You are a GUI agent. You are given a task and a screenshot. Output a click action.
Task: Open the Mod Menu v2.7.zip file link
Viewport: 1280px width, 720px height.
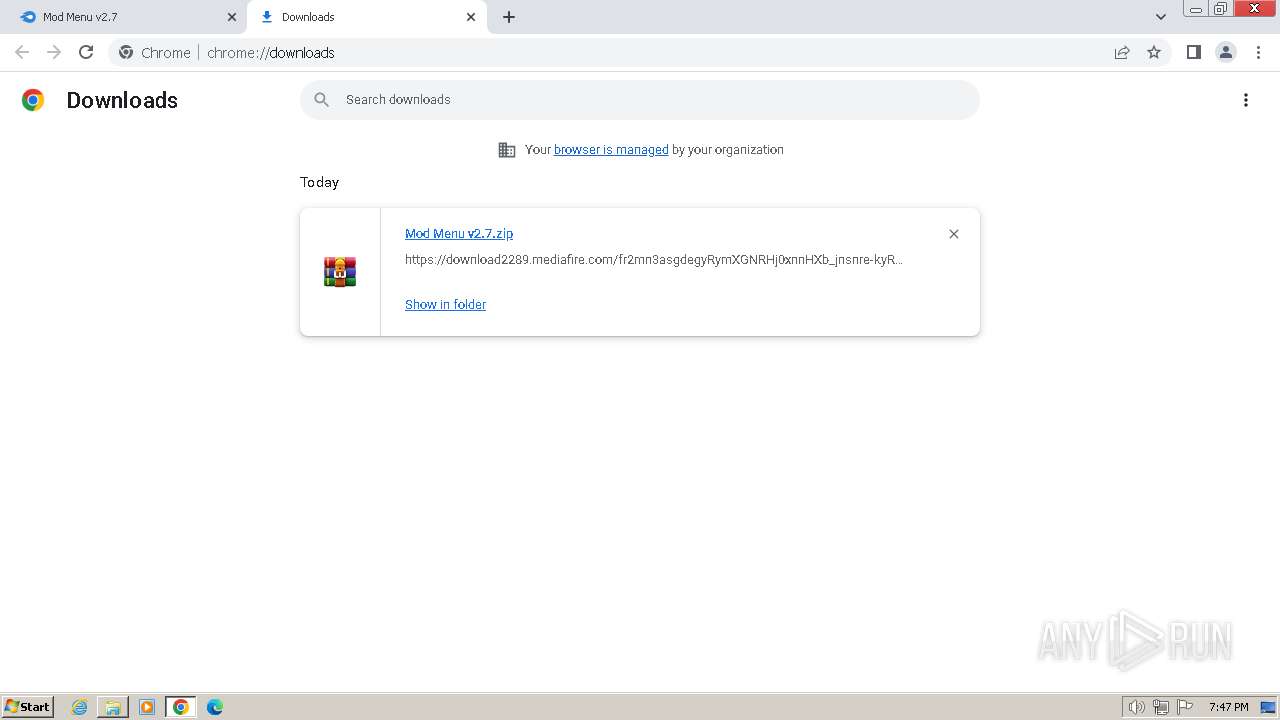tap(459, 233)
